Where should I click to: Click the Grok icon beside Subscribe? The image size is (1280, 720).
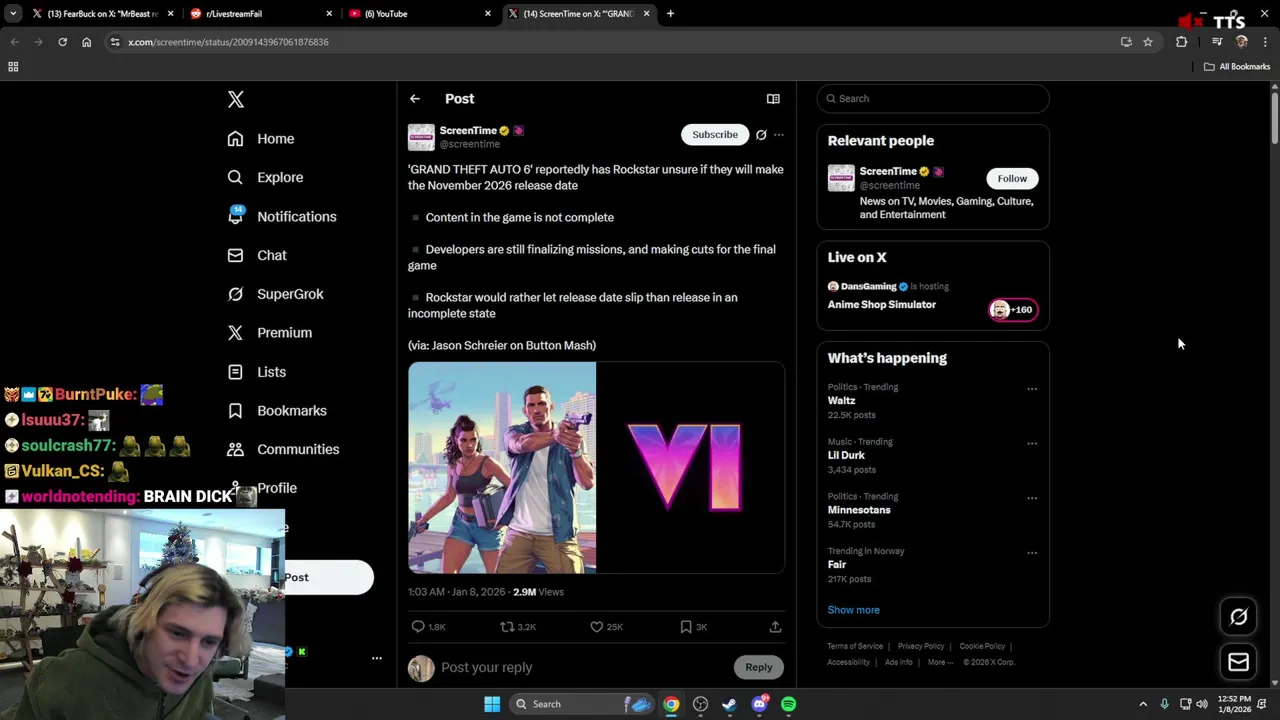tap(761, 135)
